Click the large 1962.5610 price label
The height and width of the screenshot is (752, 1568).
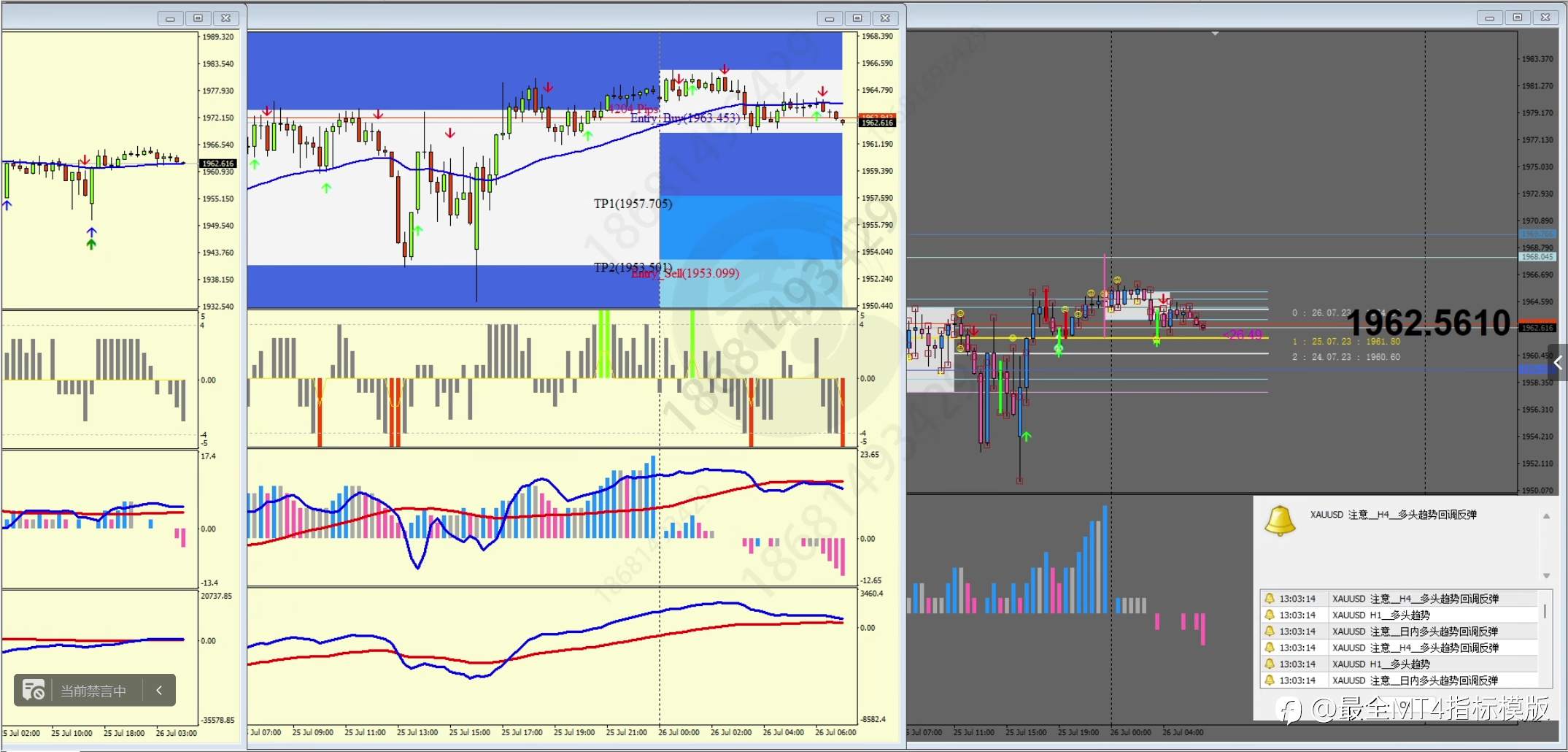[1428, 323]
